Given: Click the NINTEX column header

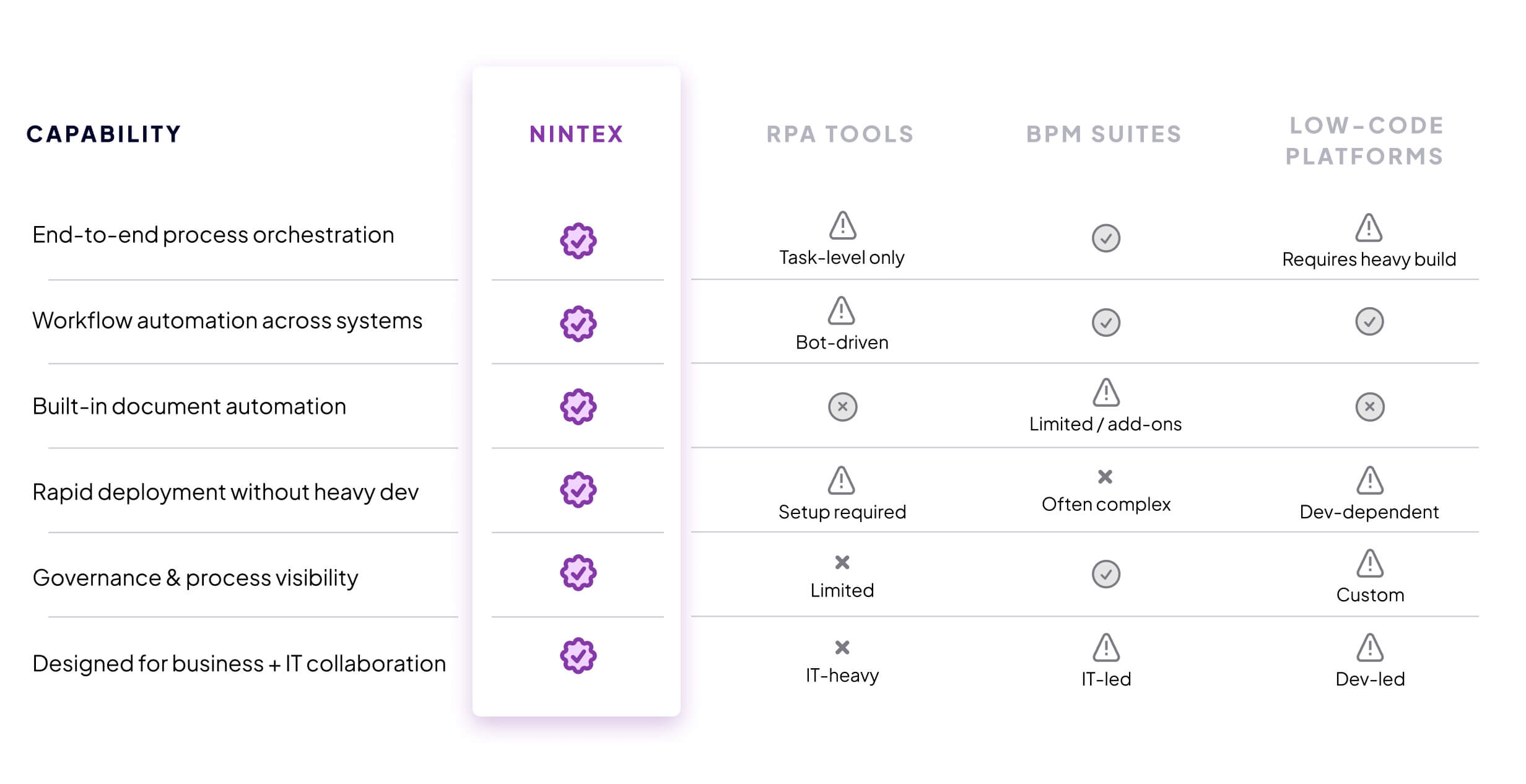Looking at the screenshot, I should tap(577, 134).
